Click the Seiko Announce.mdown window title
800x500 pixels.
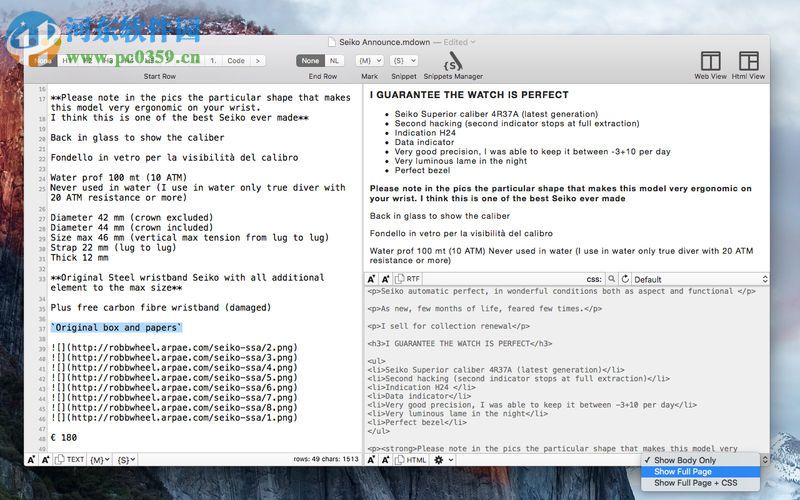click(x=385, y=42)
